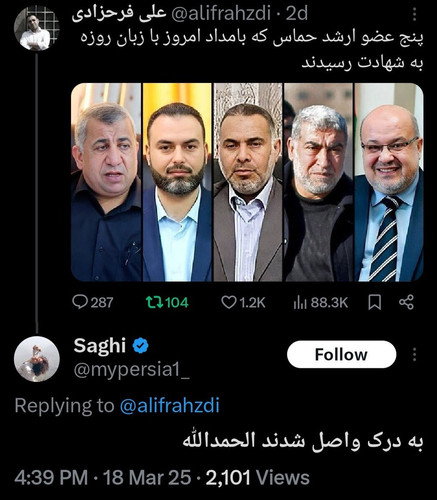Open more options on the top post
This screenshot has height=500, width=437.
414,15
